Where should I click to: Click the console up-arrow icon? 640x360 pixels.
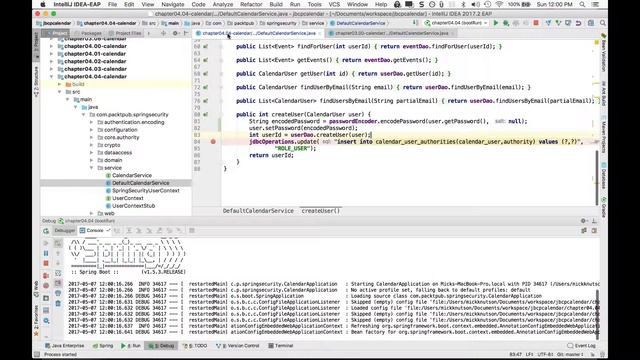point(58,253)
